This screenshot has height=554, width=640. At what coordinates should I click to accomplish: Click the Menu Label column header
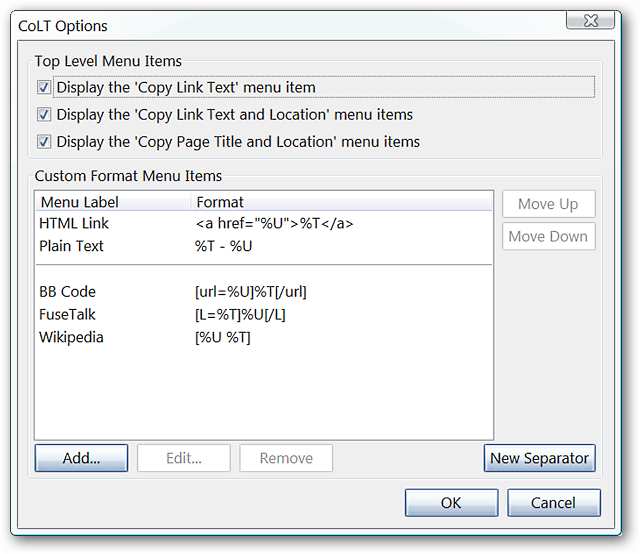click(x=113, y=202)
